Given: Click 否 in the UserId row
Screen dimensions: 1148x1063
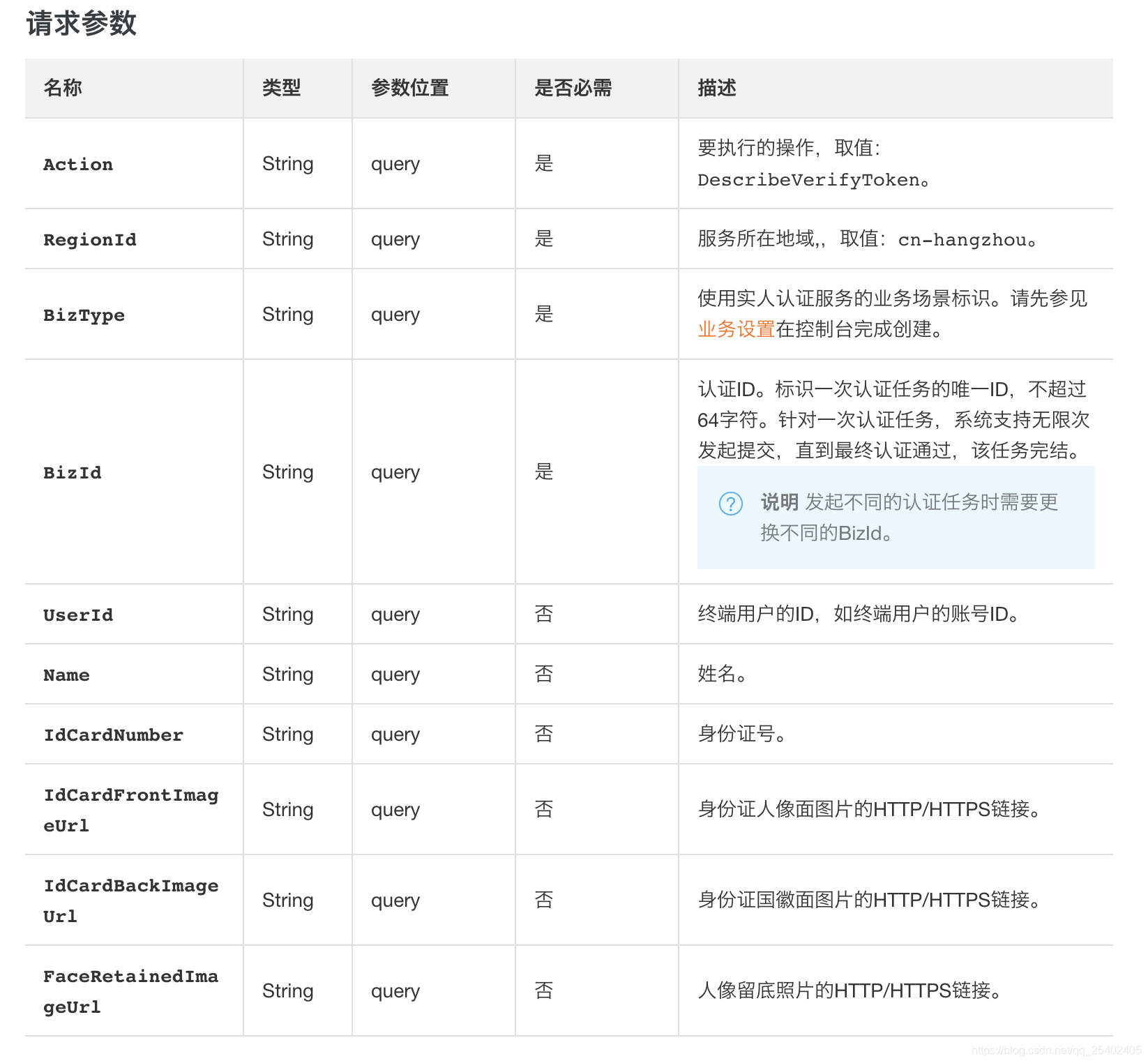Looking at the screenshot, I should [544, 614].
